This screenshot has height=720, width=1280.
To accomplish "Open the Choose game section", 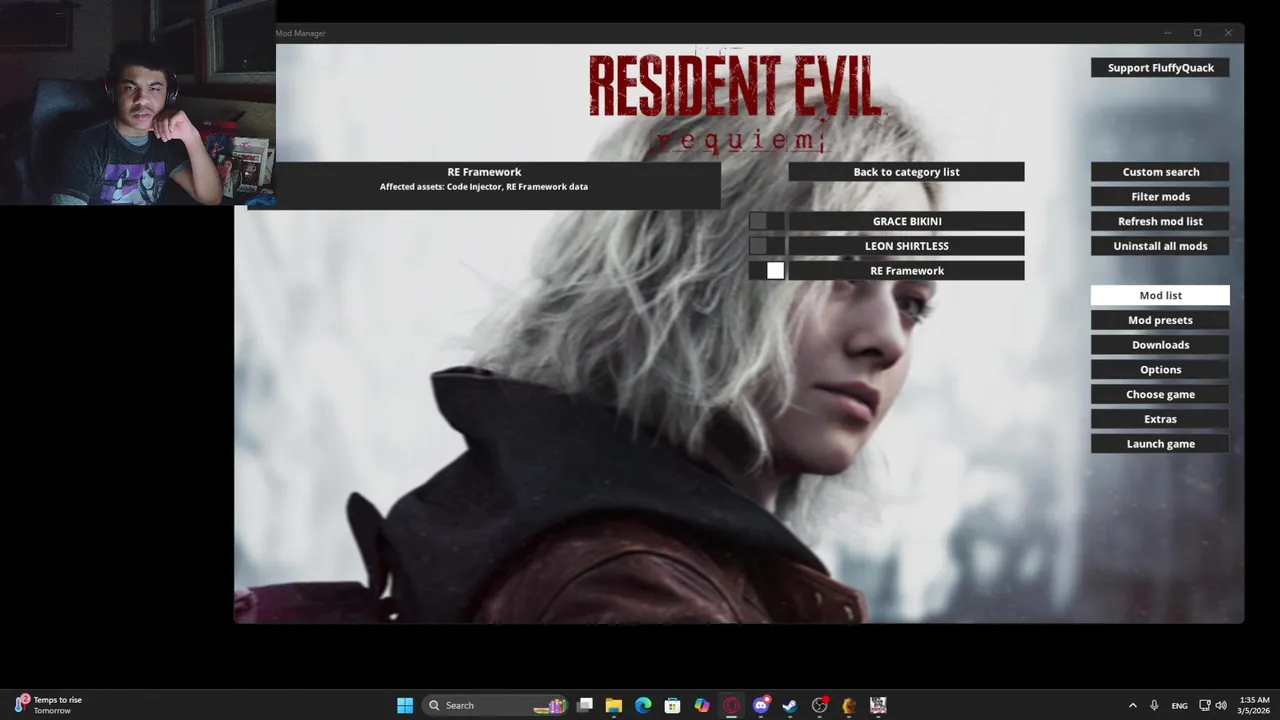I will pos(1160,394).
